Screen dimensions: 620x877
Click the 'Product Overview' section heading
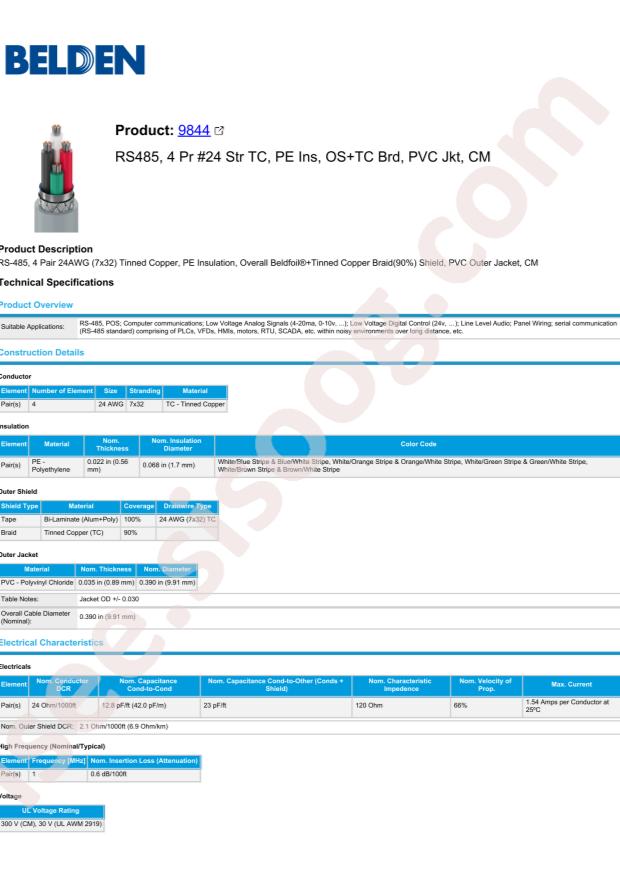coord(36,305)
